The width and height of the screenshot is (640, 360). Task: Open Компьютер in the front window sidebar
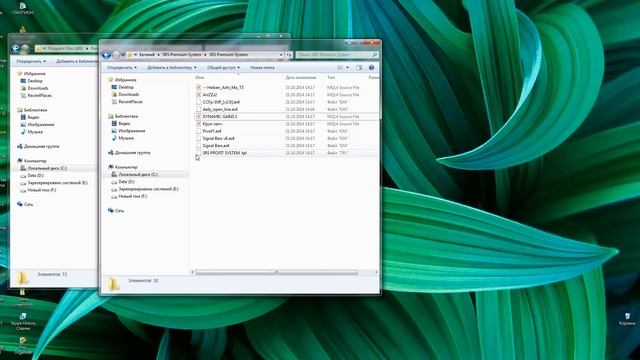(x=126, y=167)
